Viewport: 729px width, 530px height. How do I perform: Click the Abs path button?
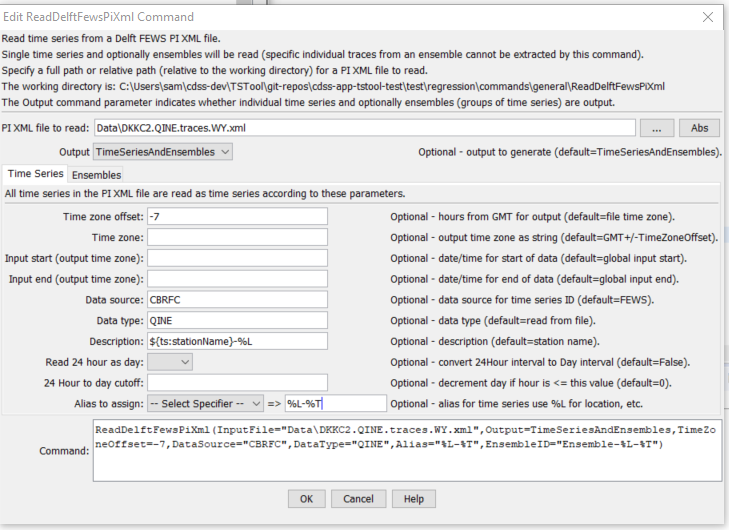699,128
